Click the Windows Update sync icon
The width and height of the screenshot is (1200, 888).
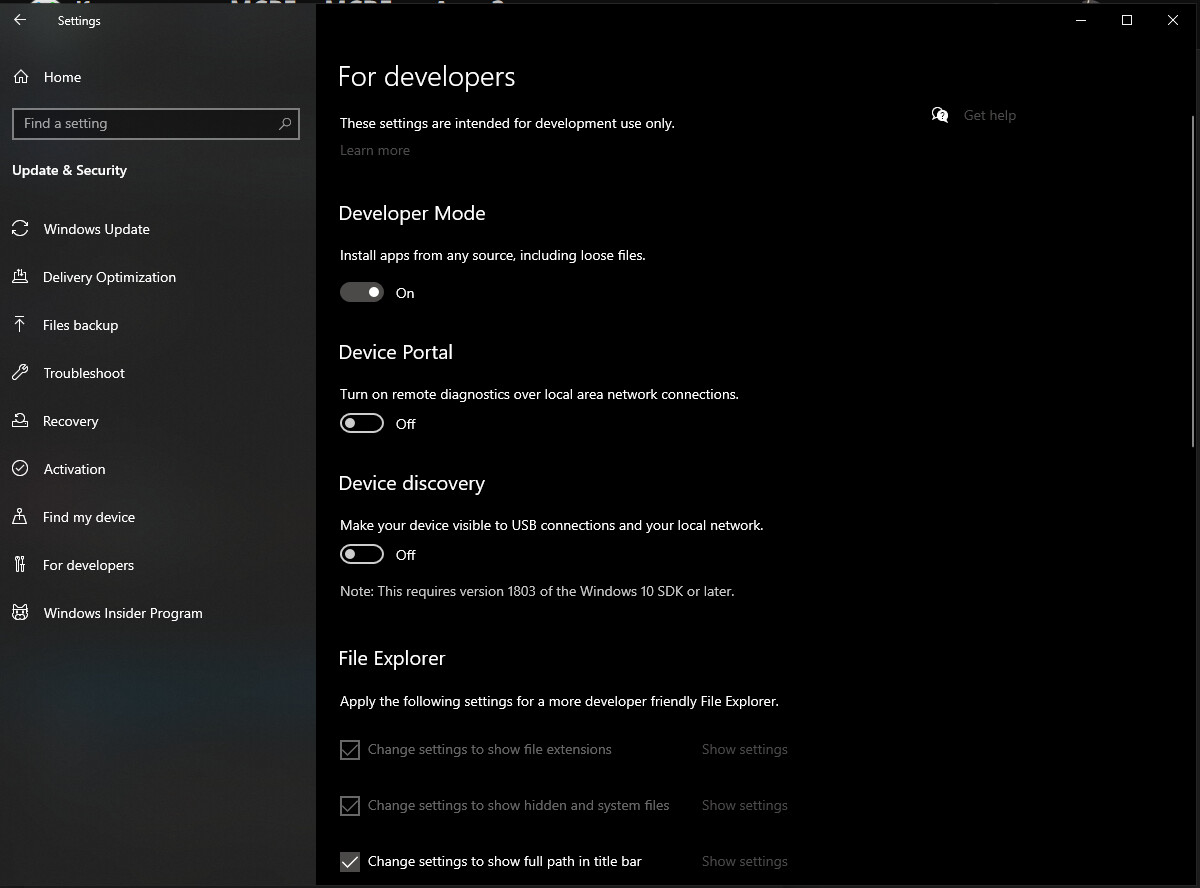tap(20, 229)
